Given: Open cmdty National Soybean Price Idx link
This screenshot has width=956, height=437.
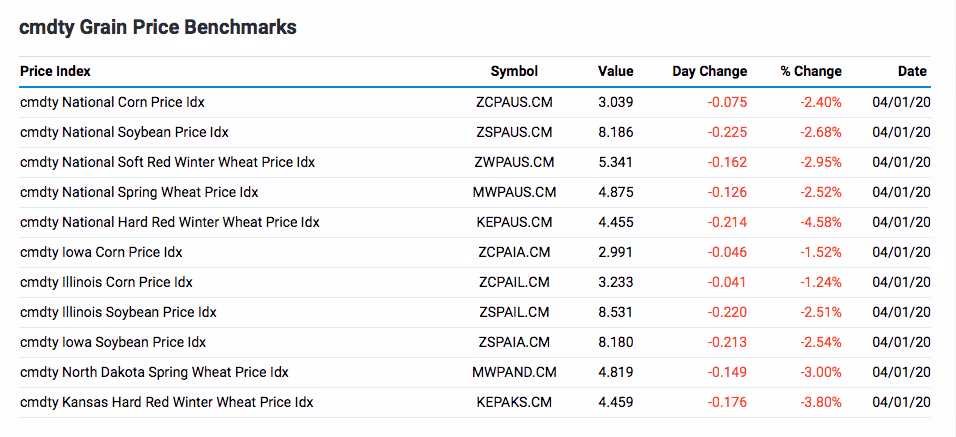Looking at the screenshot, I should [x=124, y=132].
